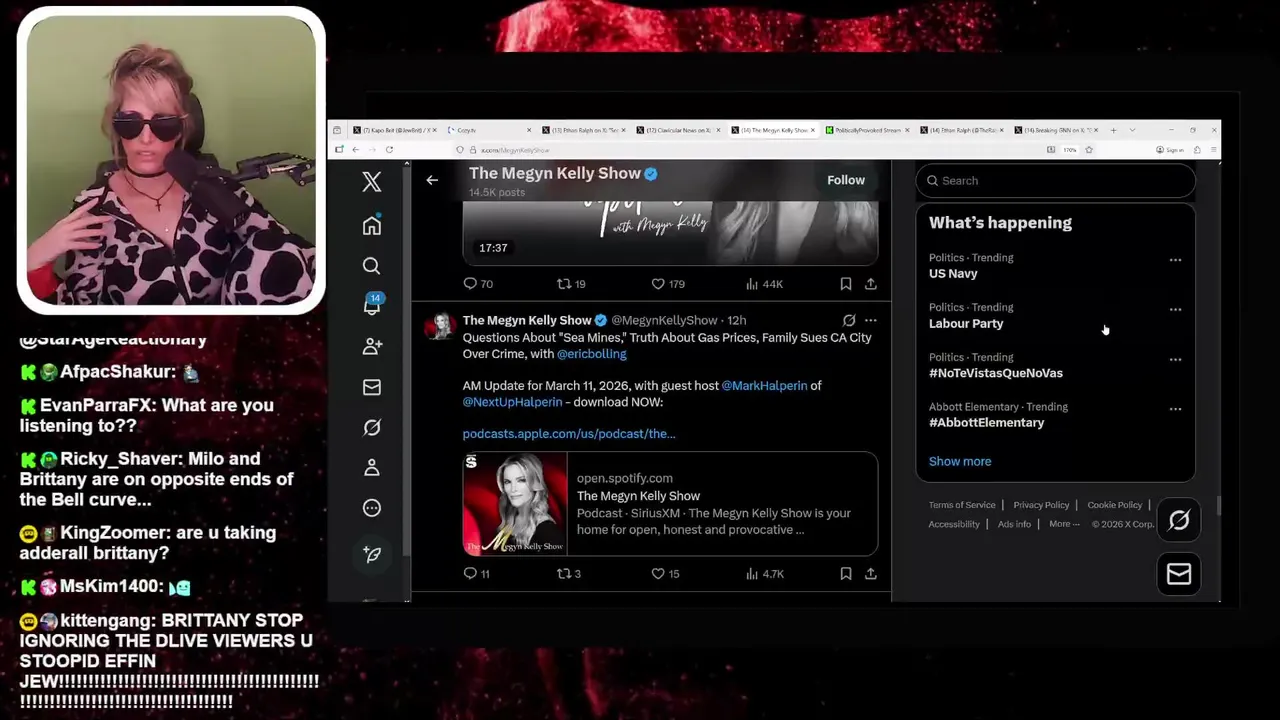Open Profile icon in sidebar
This screenshot has height=720, width=1280.
(x=372, y=467)
